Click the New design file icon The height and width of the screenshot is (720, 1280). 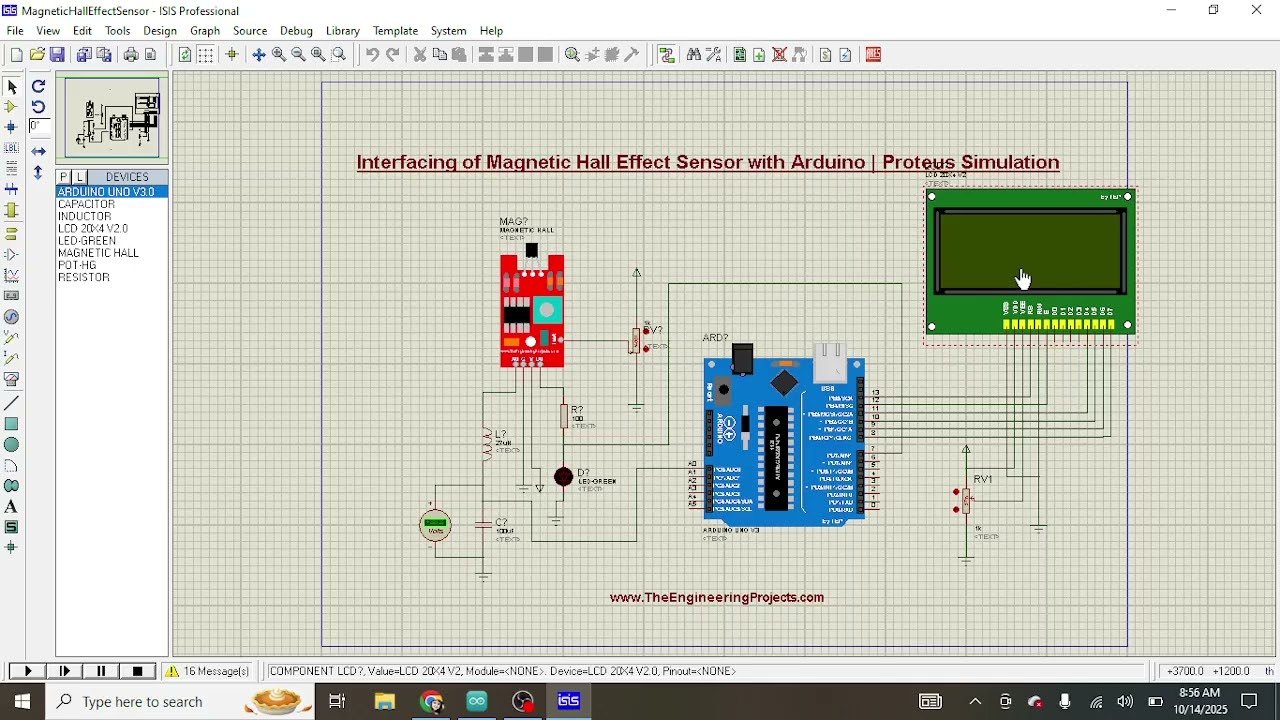point(16,55)
